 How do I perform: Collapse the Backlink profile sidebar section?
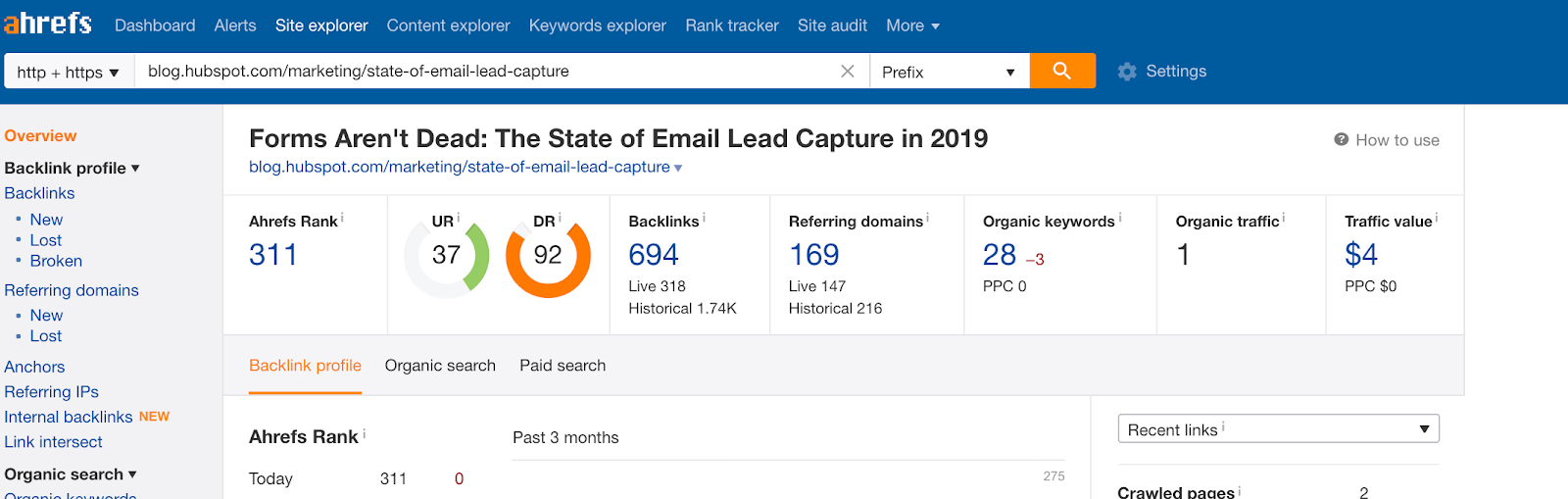135,168
